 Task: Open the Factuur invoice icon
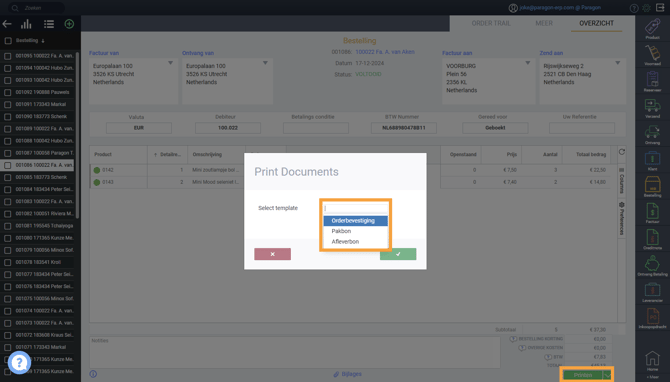point(652,211)
